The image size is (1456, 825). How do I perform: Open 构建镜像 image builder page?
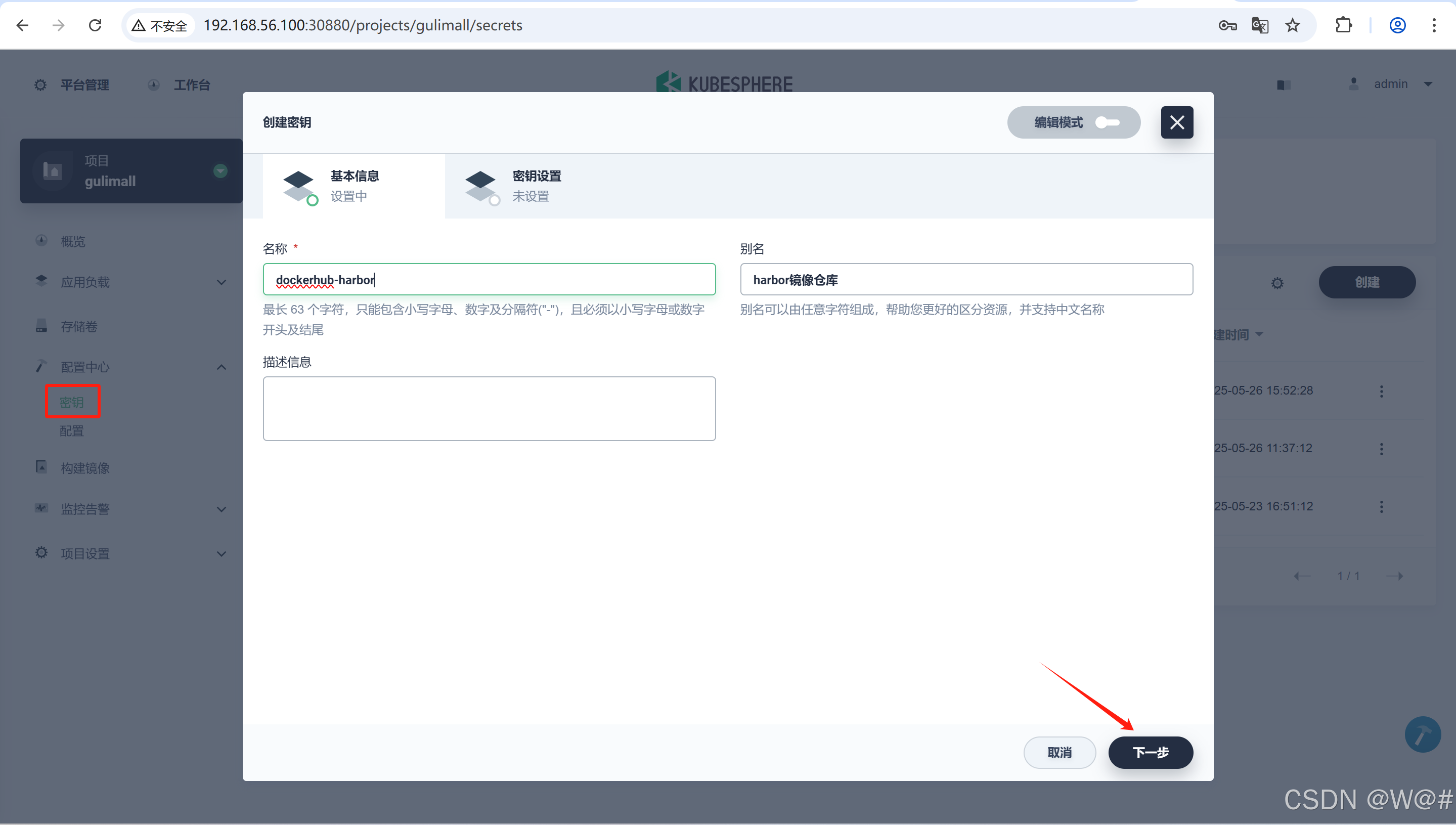85,468
